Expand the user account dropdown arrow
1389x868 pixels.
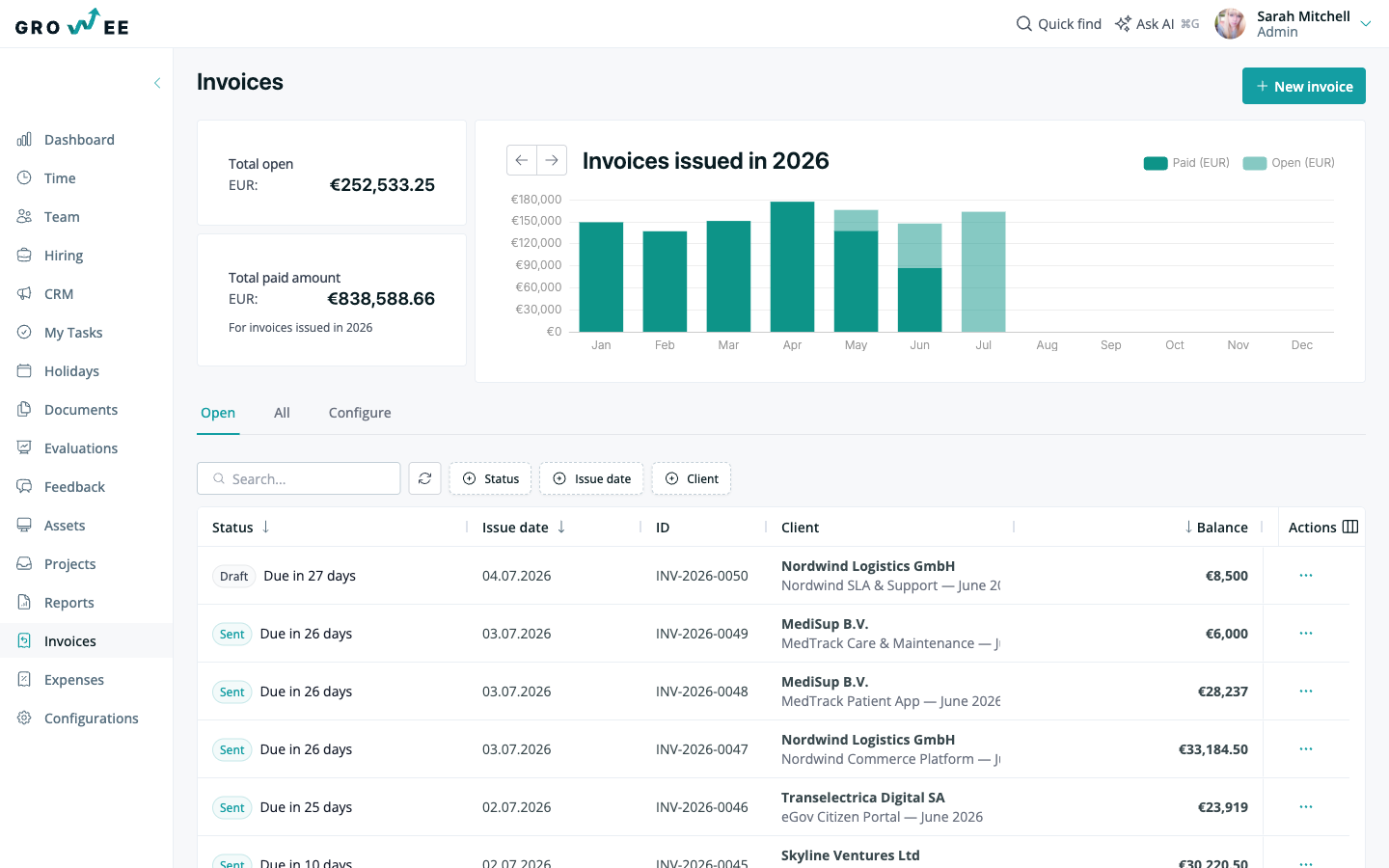[1366, 24]
